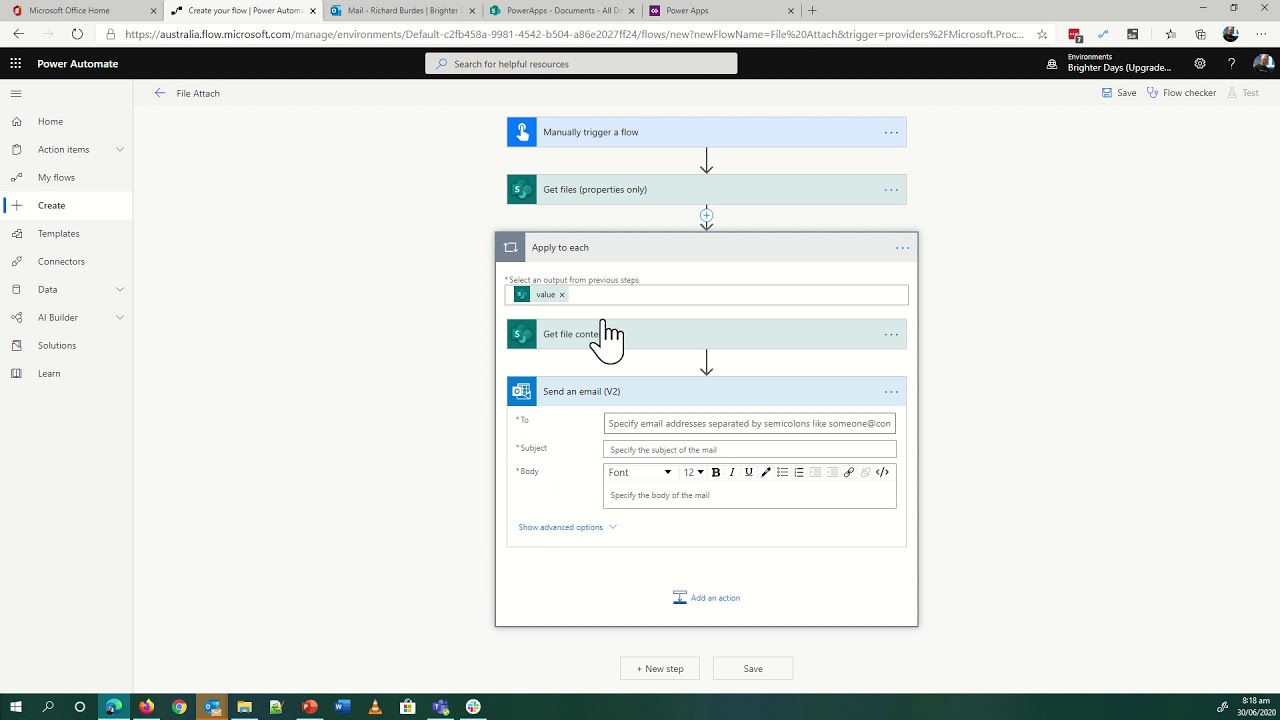Insert a hyperlink in the email body
This screenshot has height=720, width=1280.
pyautogui.click(x=849, y=472)
